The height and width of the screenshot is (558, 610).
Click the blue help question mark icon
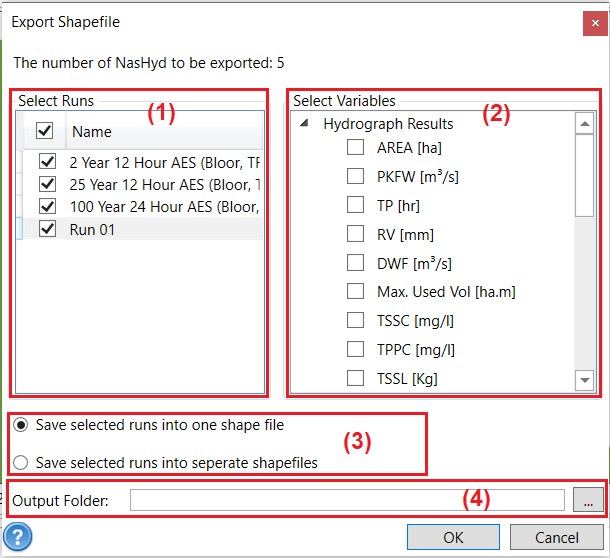(x=17, y=538)
